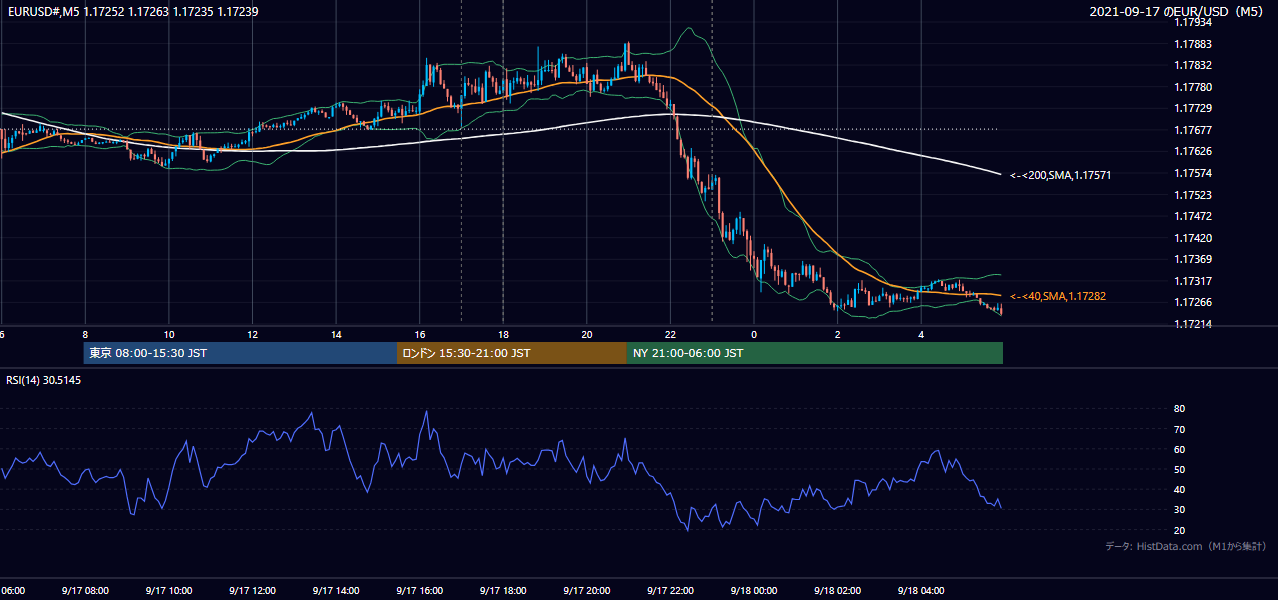The image size is (1278, 600).
Task: Select the ロンドン 15:30-21:00 JST session bar
Action: (512, 353)
